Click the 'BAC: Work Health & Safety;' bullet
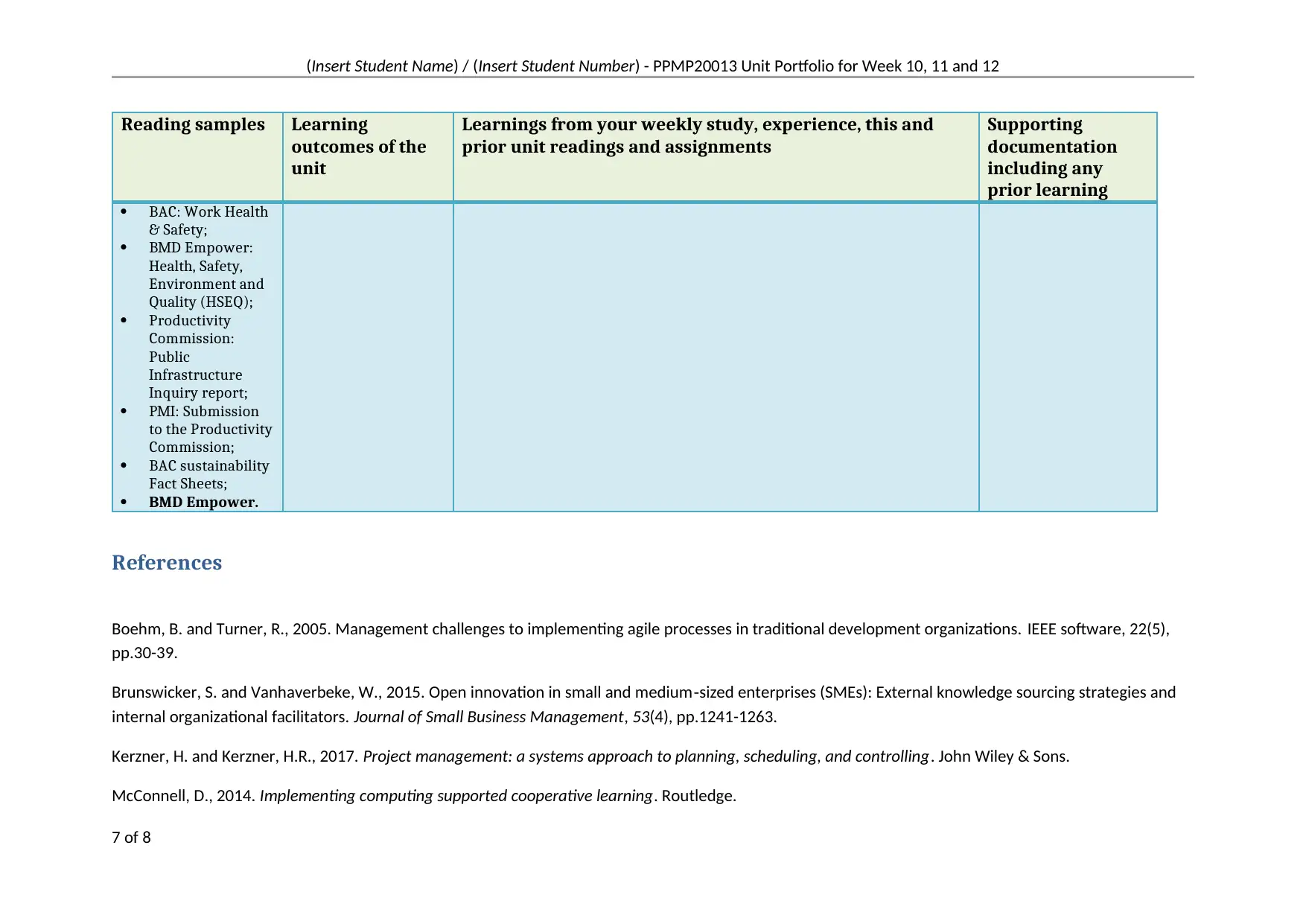Viewport: 1306px width, 924px height. [x=208, y=220]
